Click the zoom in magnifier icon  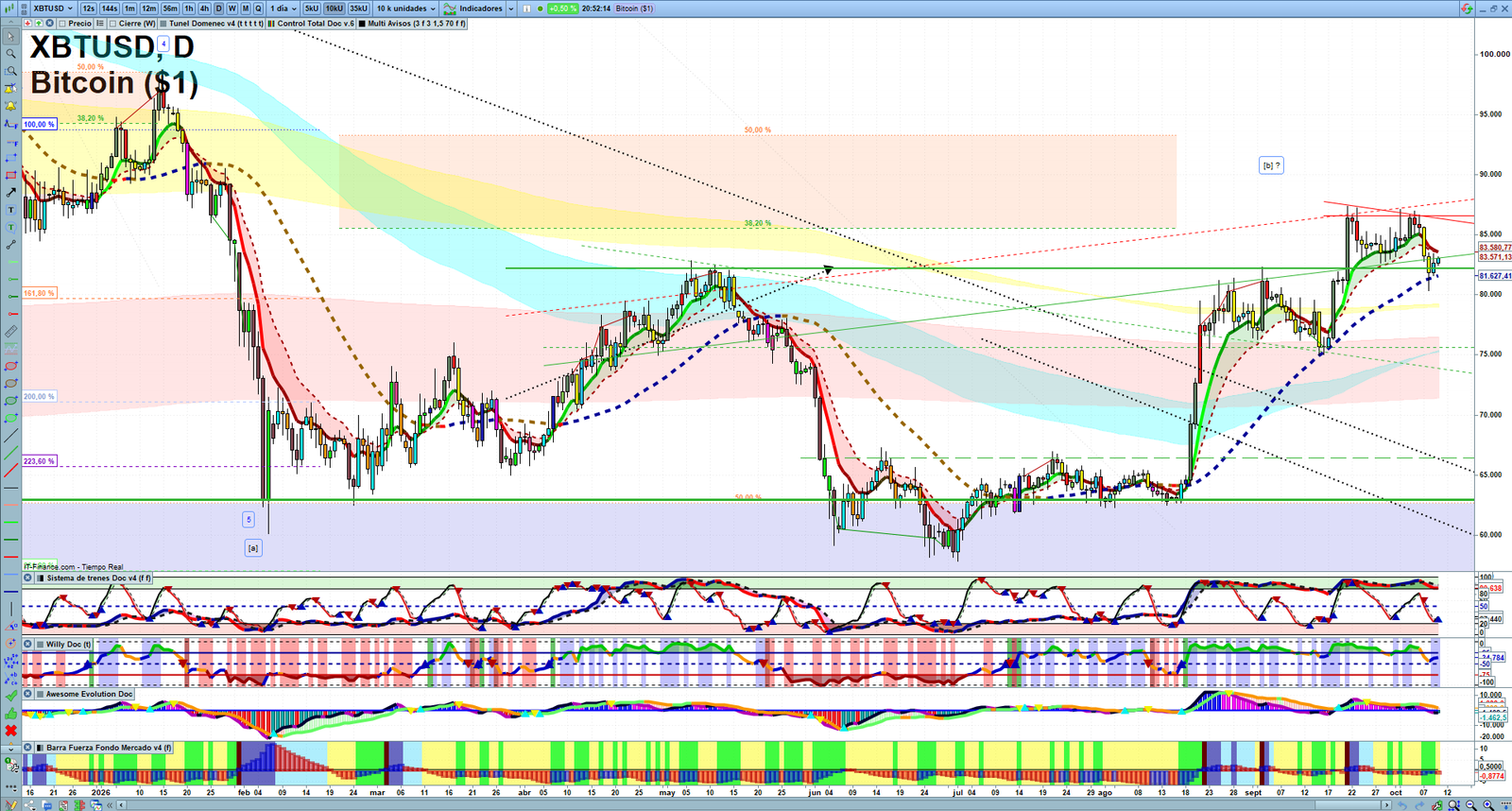click(x=1488, y=805)
